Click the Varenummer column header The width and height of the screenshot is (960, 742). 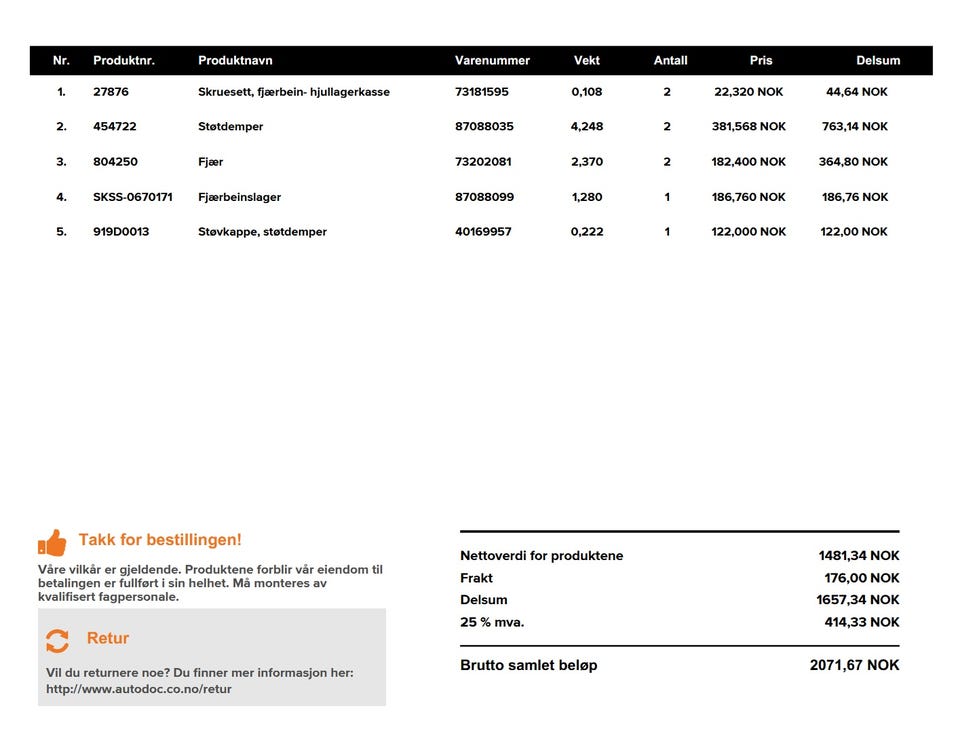[492, 61]
